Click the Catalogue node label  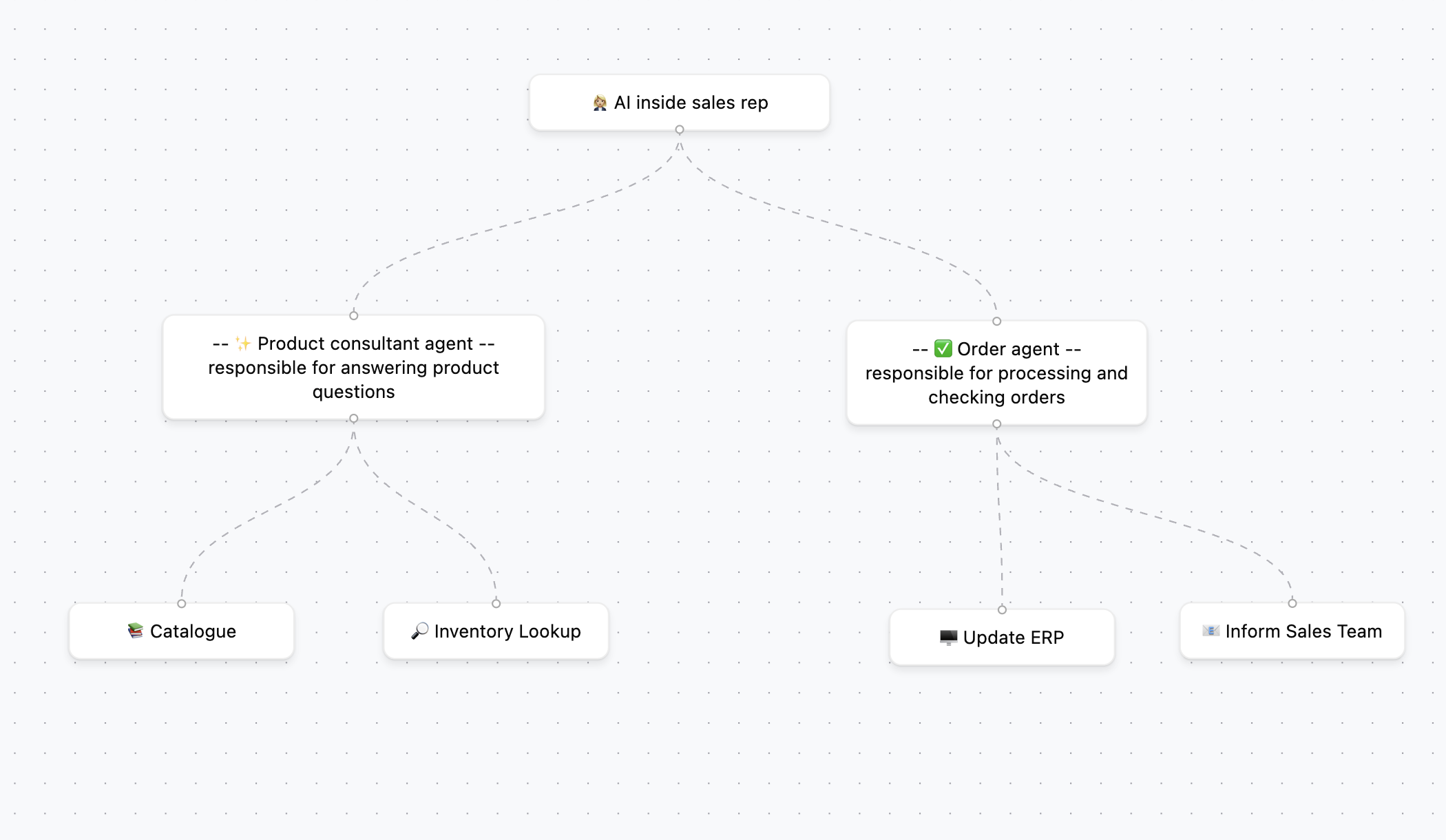tap(193, 631)
